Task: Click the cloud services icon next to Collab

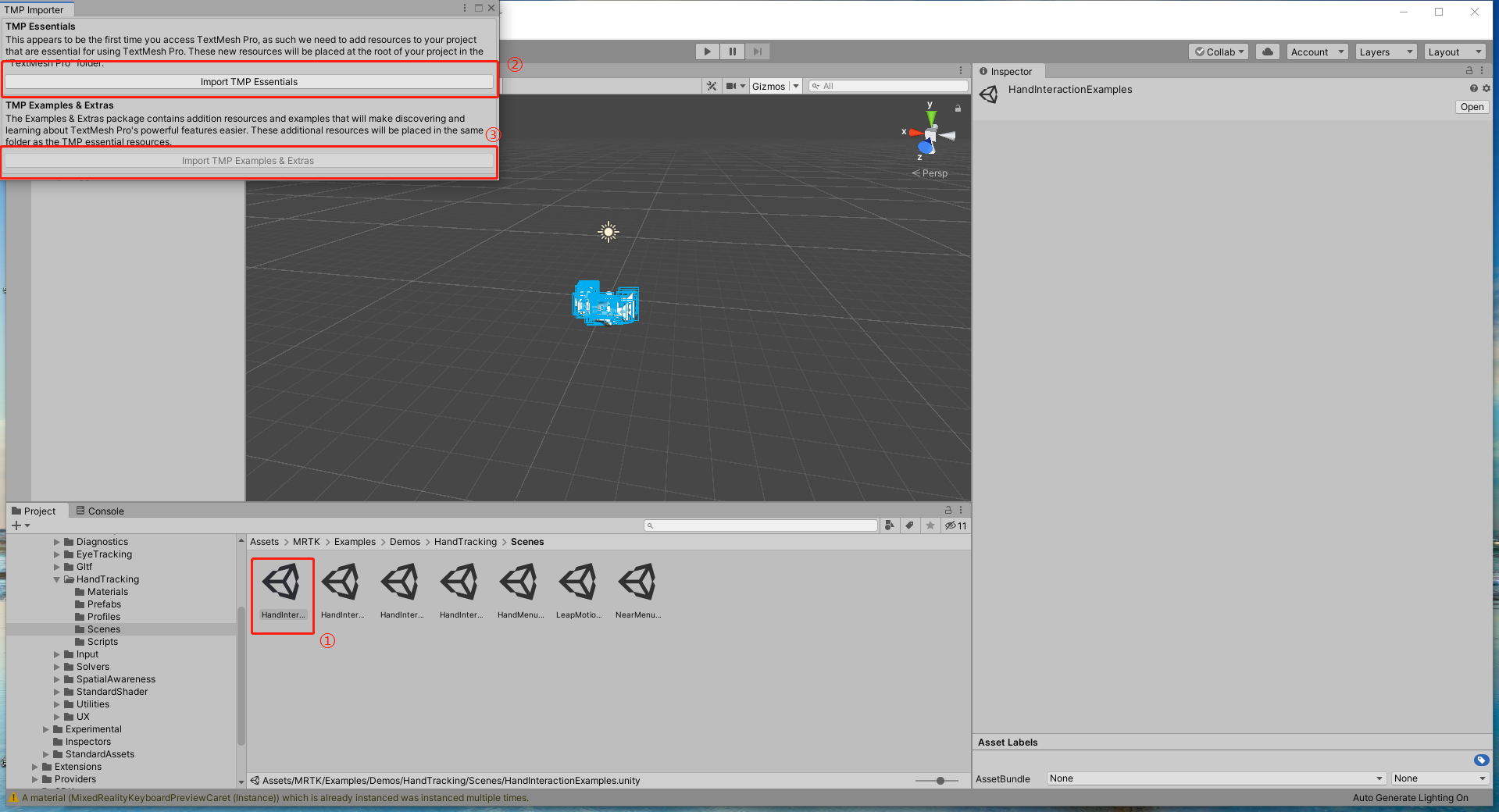Action: 1266,51
